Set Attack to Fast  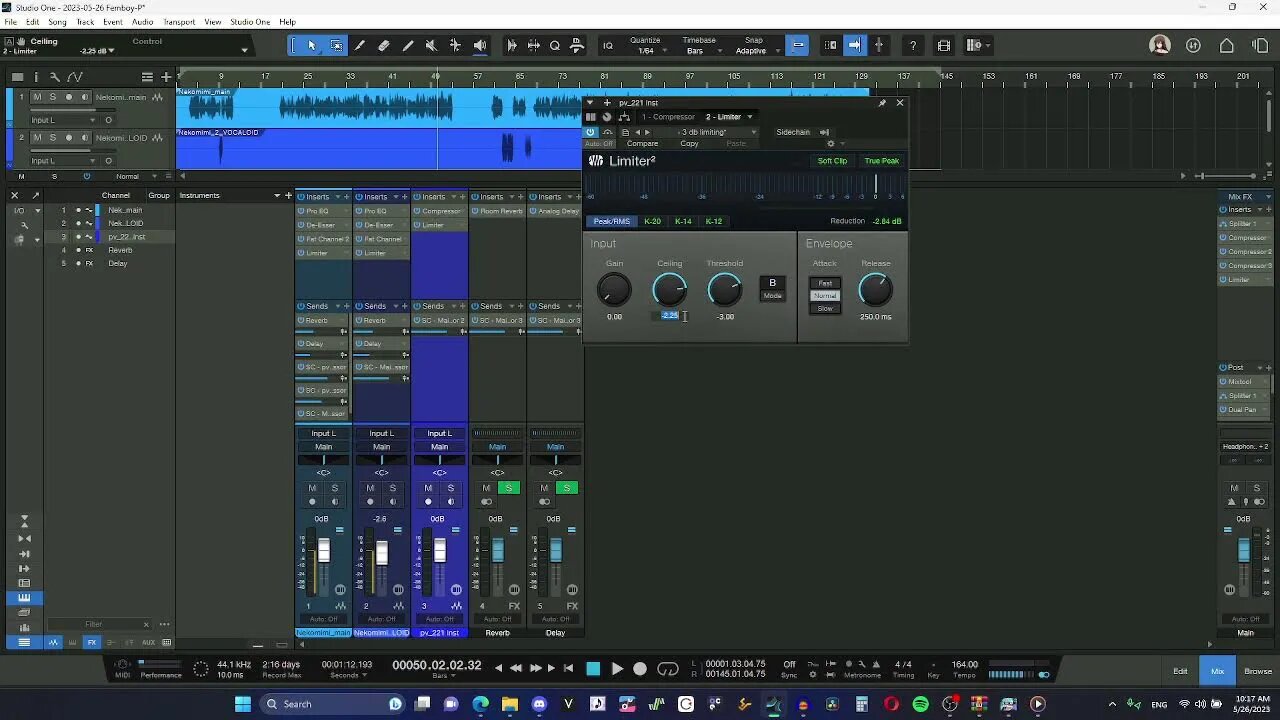(x=825, y=283)
